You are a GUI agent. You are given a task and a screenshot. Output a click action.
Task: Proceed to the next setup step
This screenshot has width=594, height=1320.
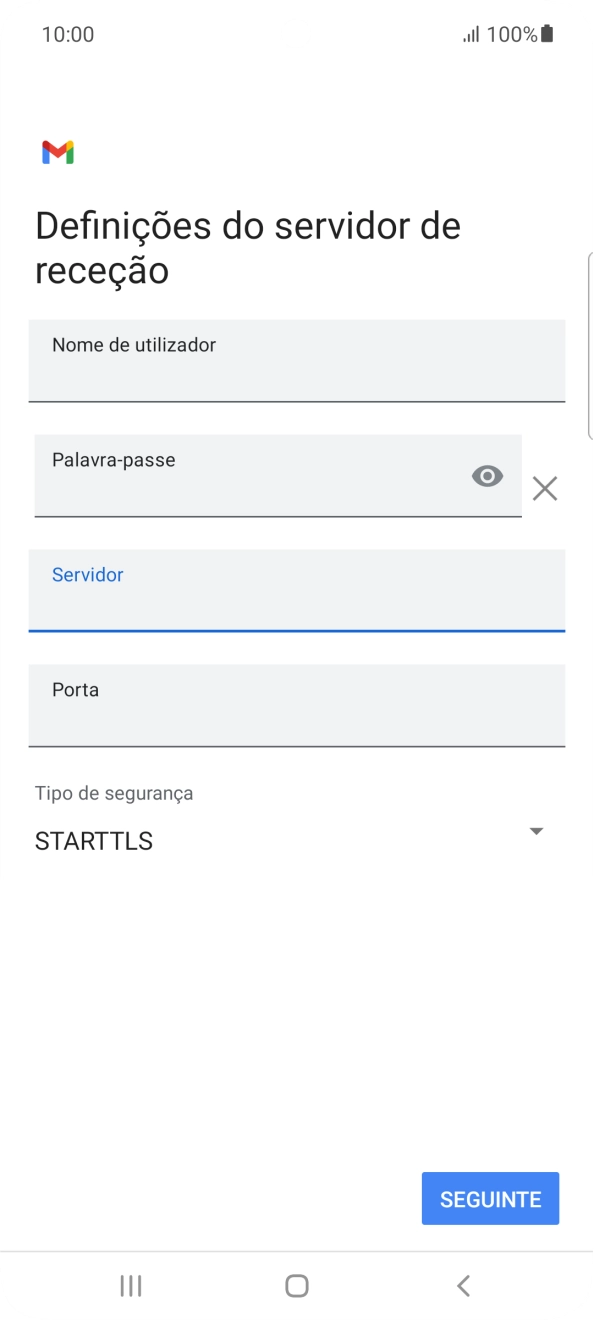(490, 1198)
